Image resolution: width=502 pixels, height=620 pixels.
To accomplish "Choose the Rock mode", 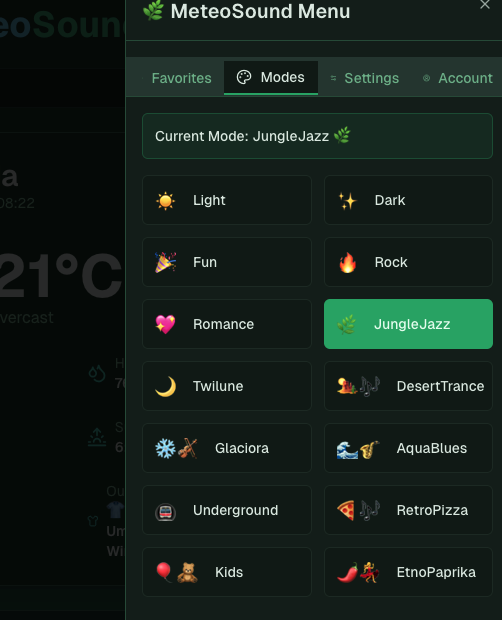I will tap(408, 262).
